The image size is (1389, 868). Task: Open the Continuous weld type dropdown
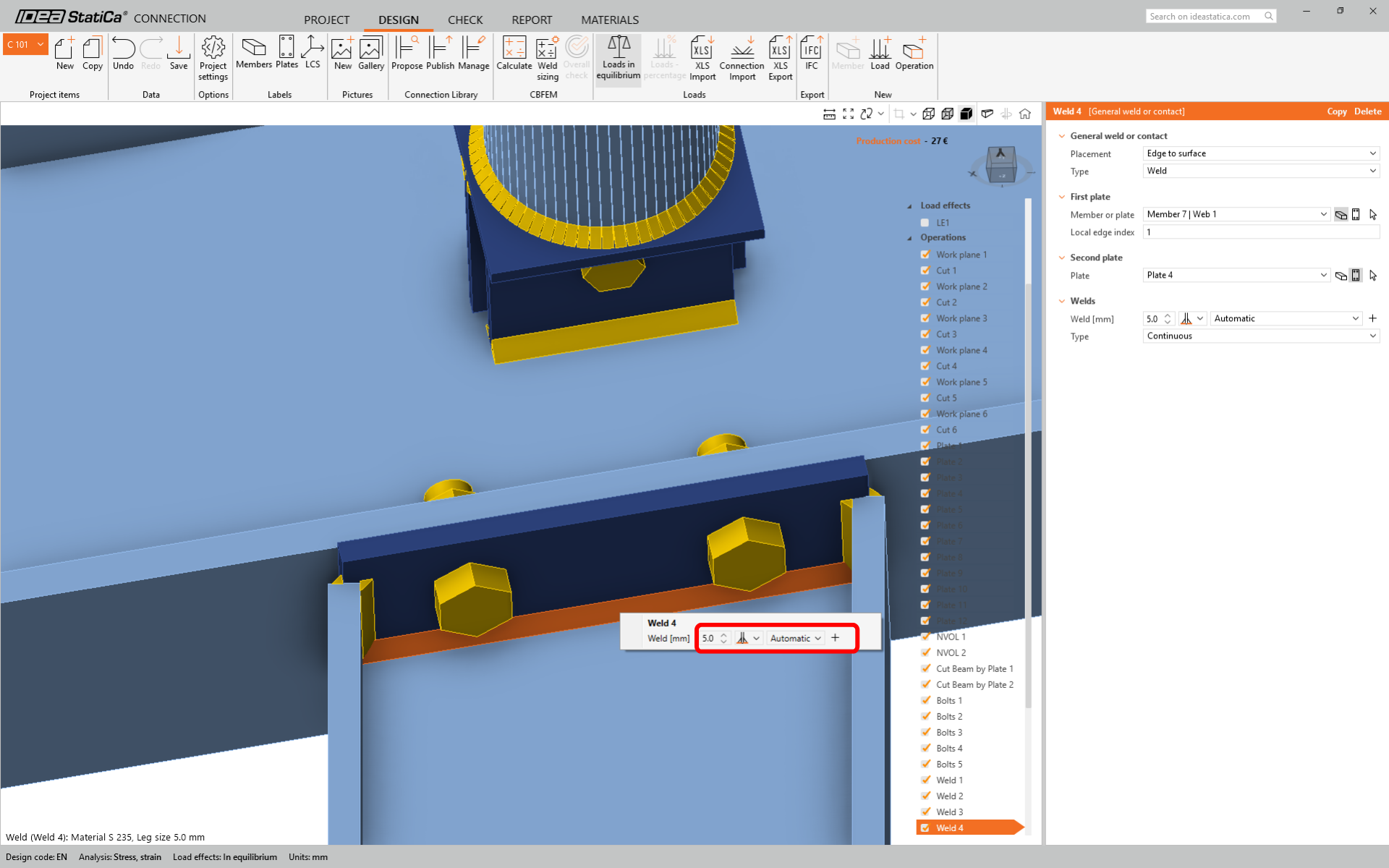click(x=1260, y=336)
